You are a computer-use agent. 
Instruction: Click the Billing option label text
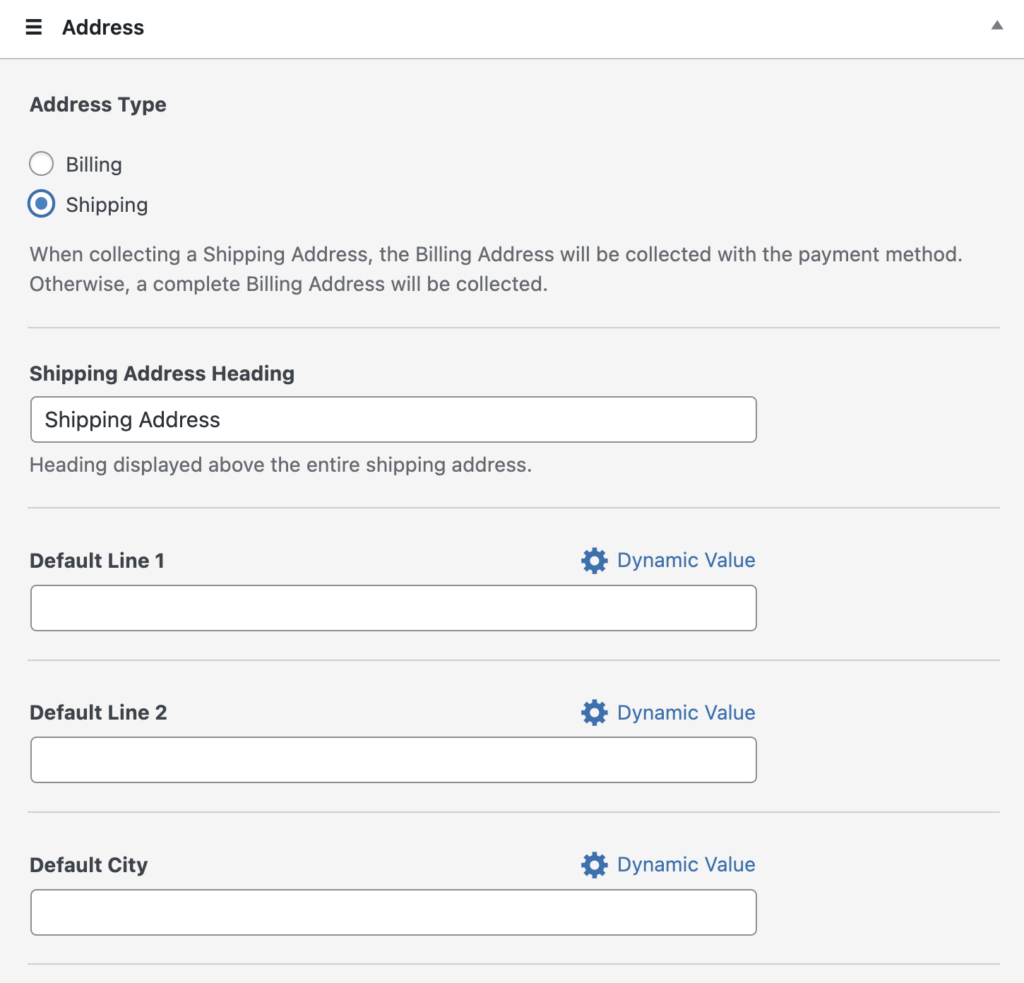(94, 165)
